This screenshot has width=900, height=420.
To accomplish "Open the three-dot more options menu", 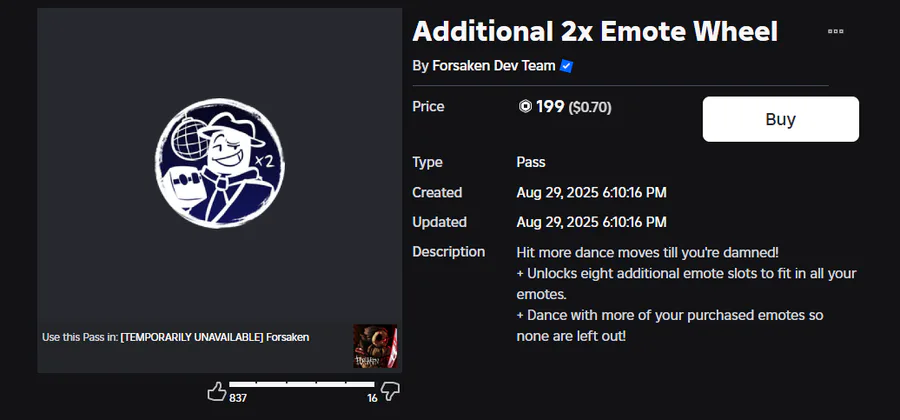I will (x=835, y=32).
